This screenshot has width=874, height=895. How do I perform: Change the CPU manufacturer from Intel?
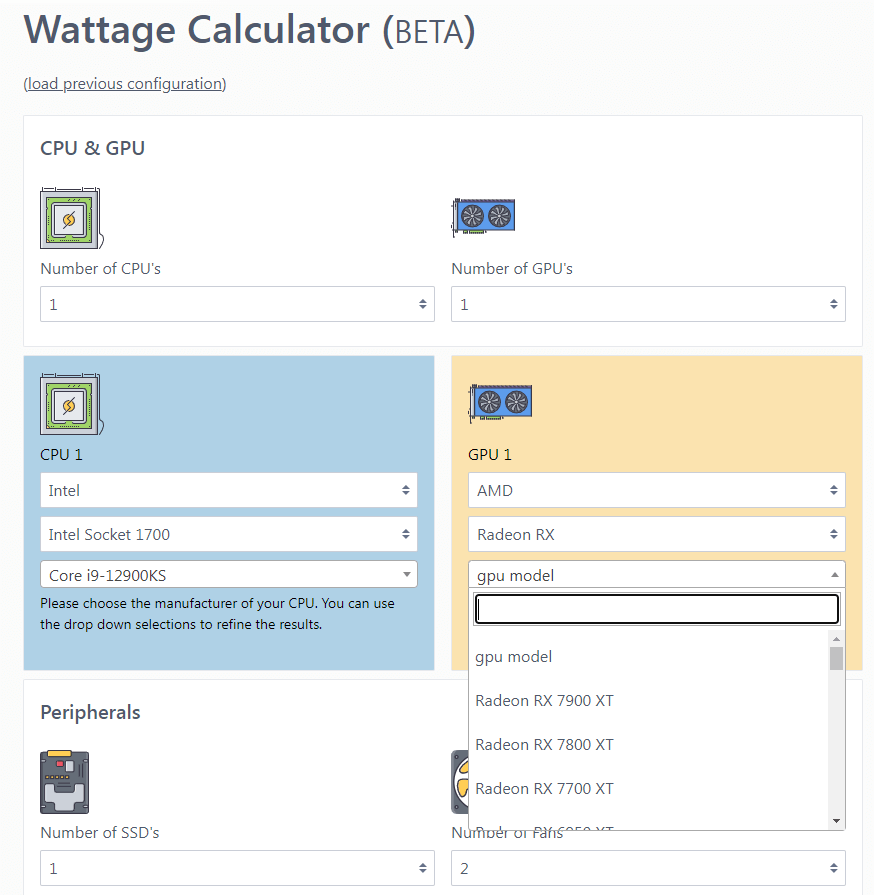click(229, 490)
